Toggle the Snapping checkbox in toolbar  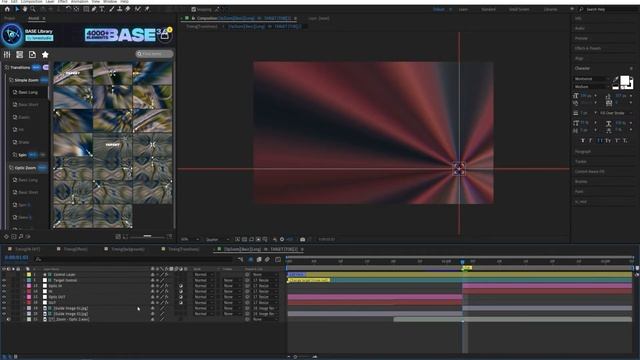(193, 9)
